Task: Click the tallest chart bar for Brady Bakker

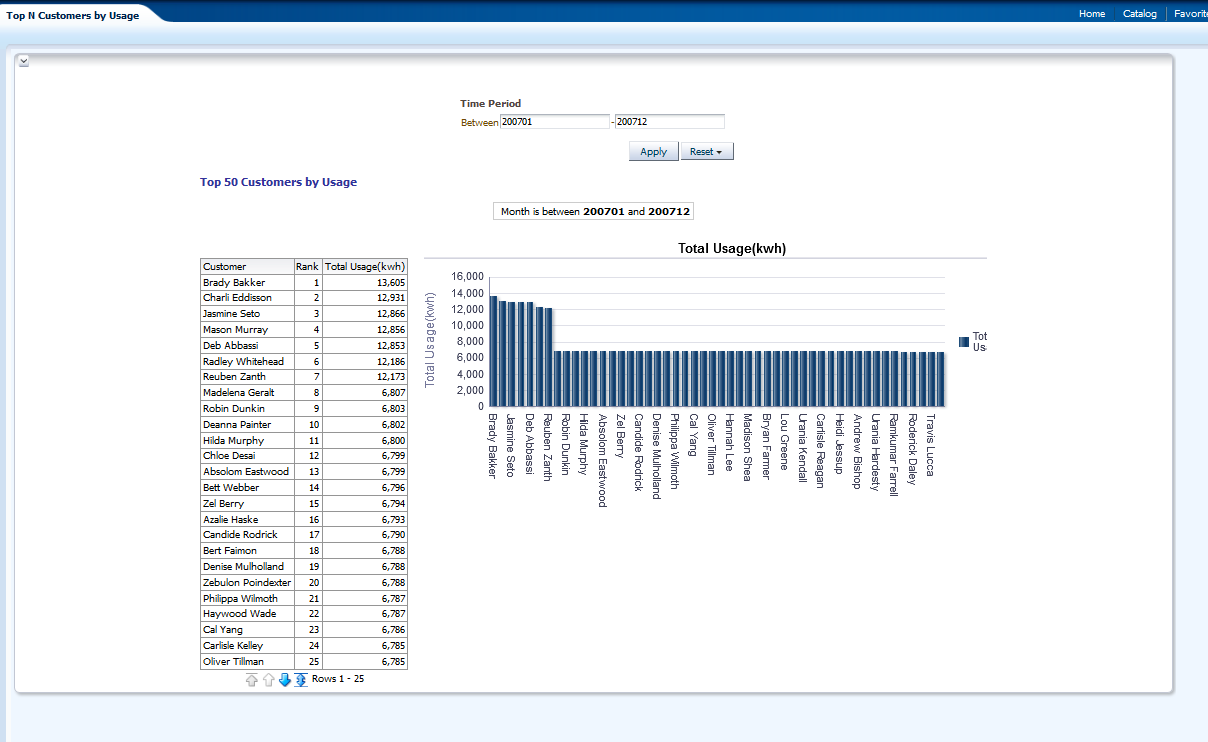Action: 493,351
